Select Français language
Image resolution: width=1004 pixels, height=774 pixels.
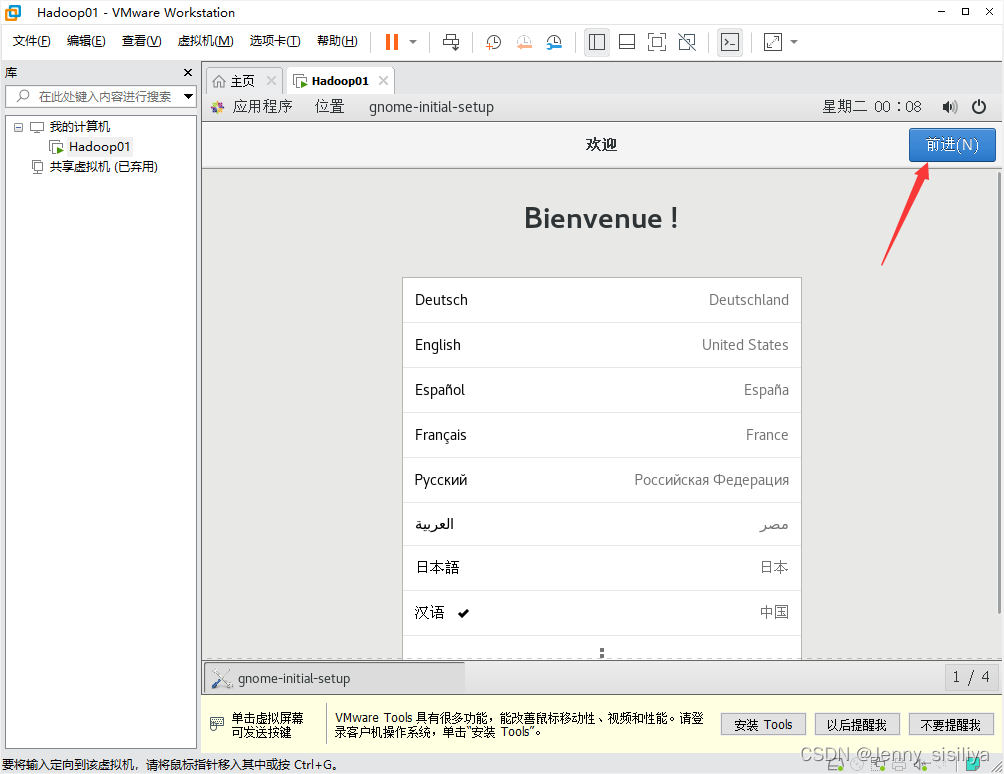(x=602, y=435)
